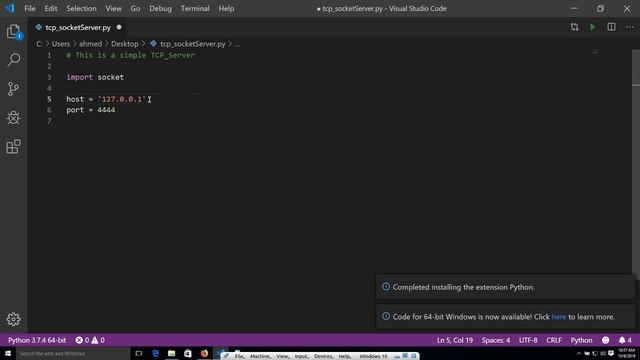
Task: Open notifications bell in status bar
Action: (x=625, y=340)
